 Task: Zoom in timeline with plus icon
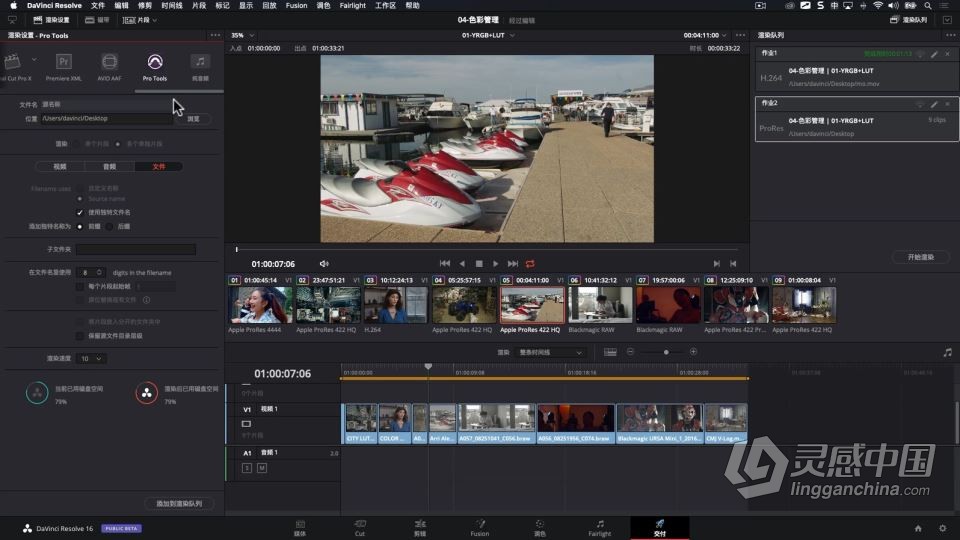(693, 352)
